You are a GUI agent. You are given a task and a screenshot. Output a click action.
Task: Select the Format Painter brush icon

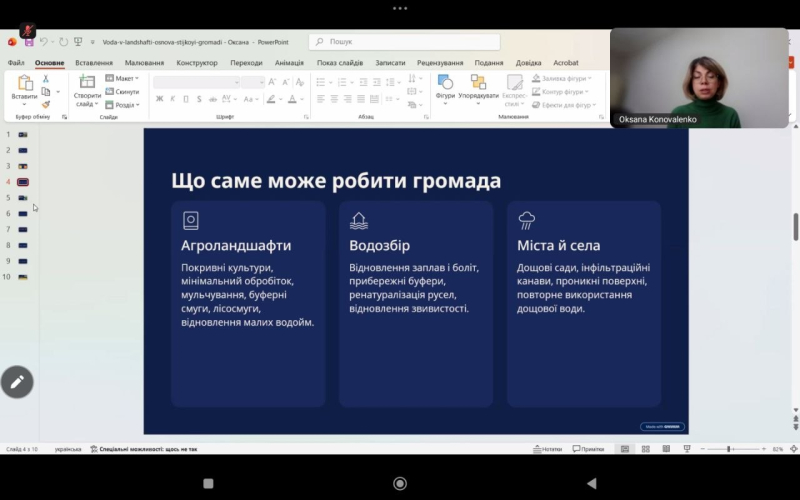pos(45,105)
